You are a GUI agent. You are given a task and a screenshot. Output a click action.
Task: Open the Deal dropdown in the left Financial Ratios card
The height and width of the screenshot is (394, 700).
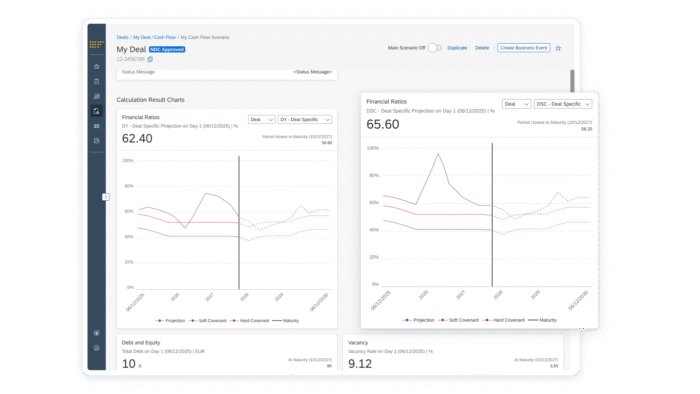point(261,120)
